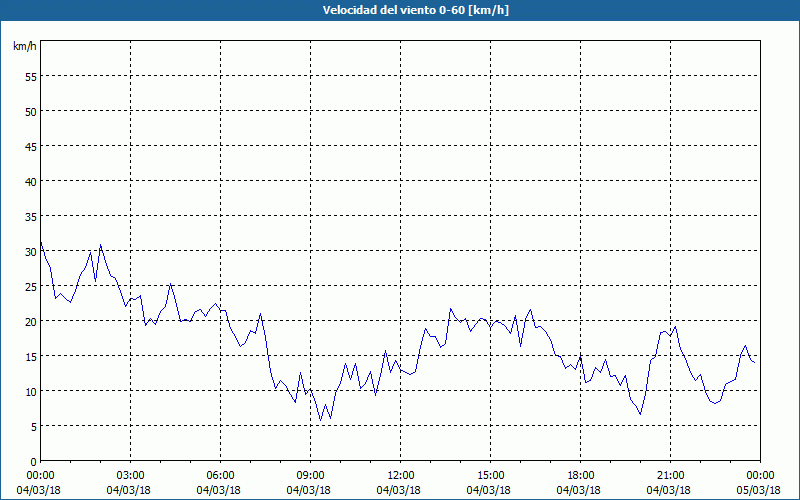Click the 15 y-axis value
The height and width of the screenshot is (500, 800).
31,357
